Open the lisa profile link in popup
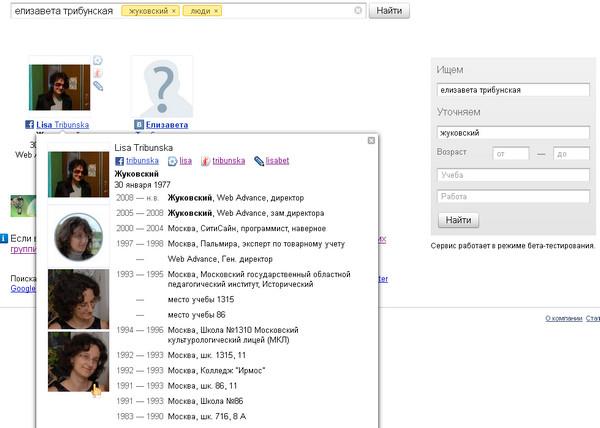Image resolution: width=600 pixels, height=428 pixels. 186,161
